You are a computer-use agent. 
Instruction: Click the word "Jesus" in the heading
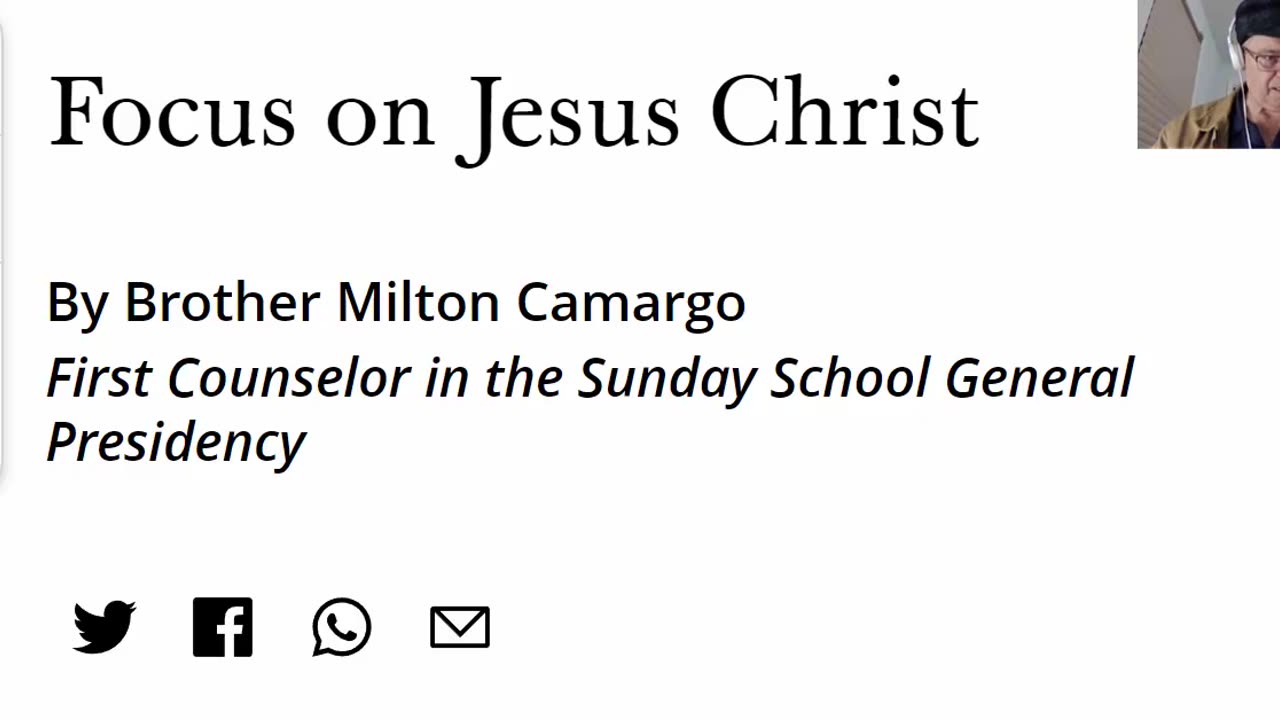click(x=568, y=118)
